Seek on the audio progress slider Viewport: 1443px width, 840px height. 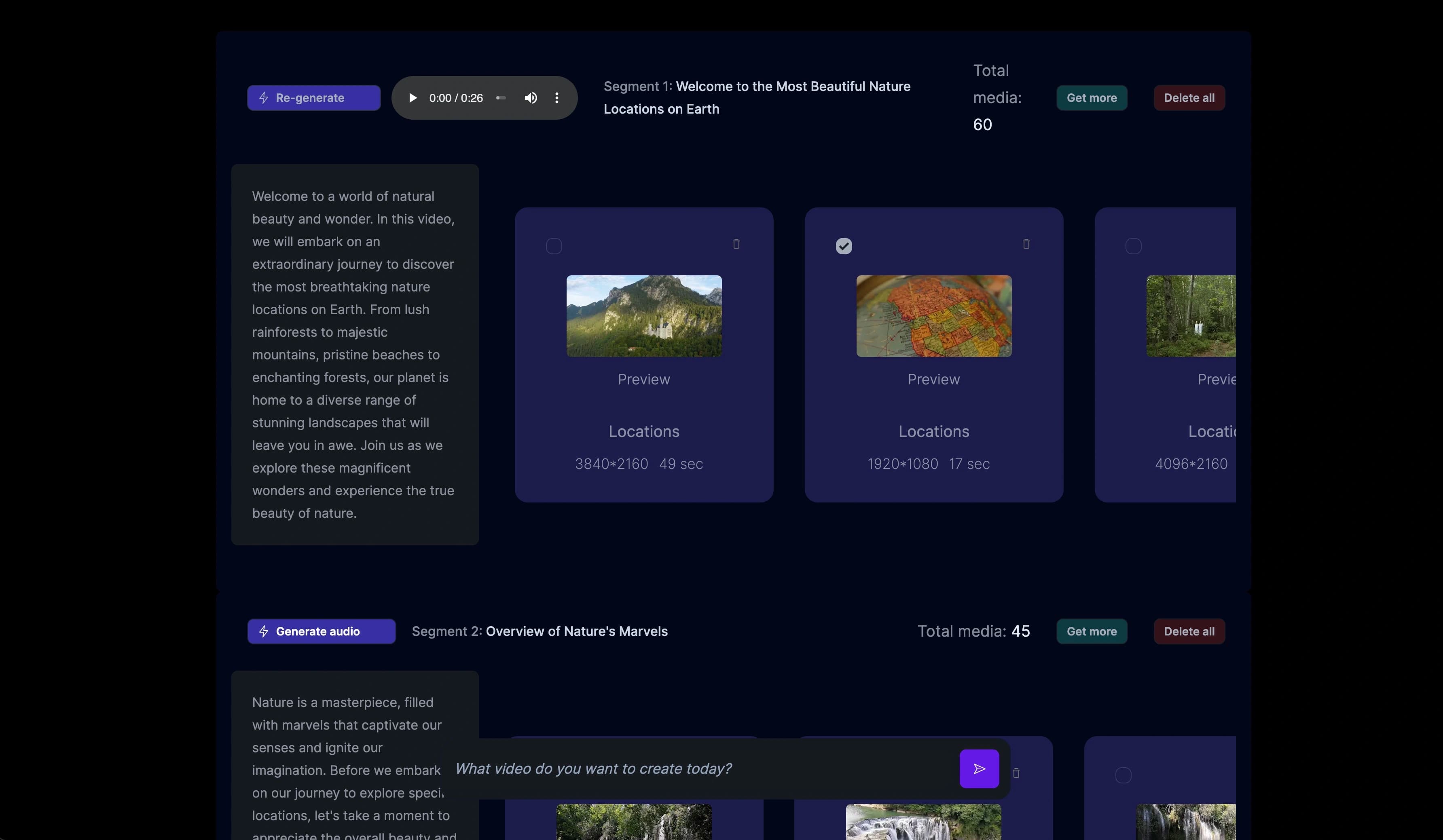(x=501, y=98)
